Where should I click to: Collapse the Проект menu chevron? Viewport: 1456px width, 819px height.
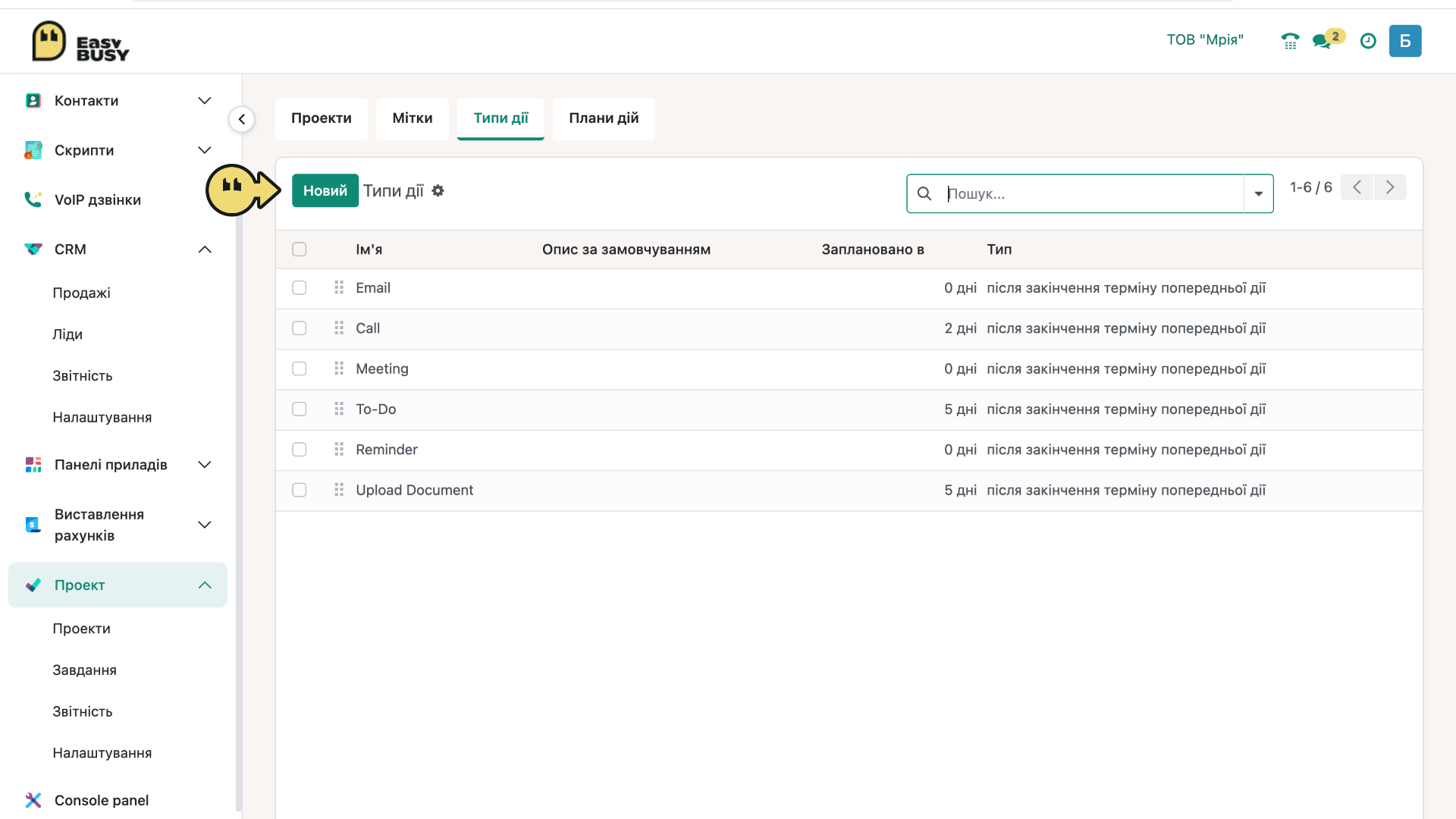pyautogui.click(x=205, y=585)
